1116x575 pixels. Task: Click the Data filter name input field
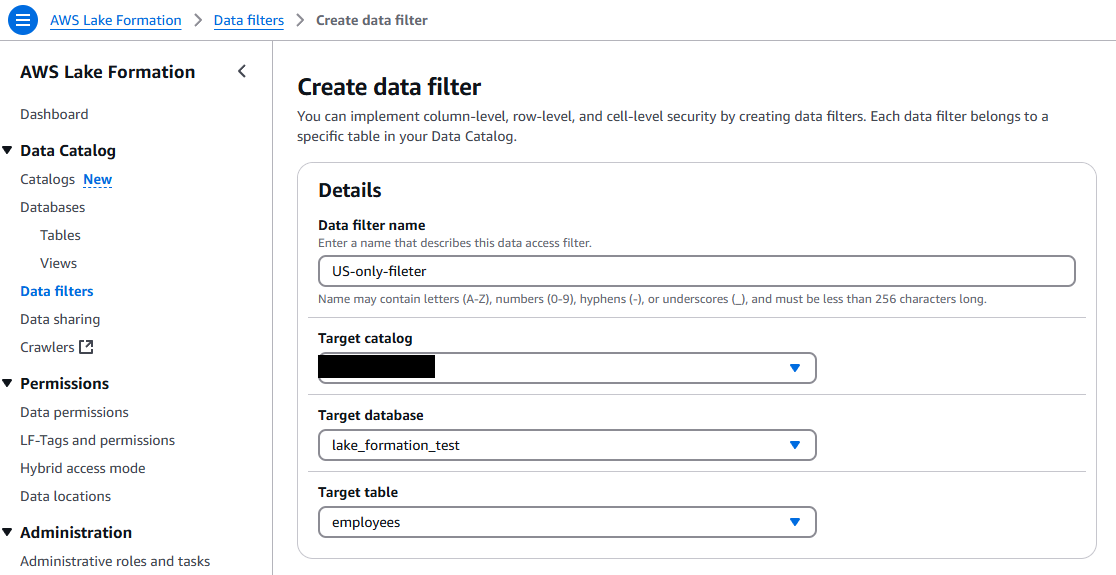point(696,271)
